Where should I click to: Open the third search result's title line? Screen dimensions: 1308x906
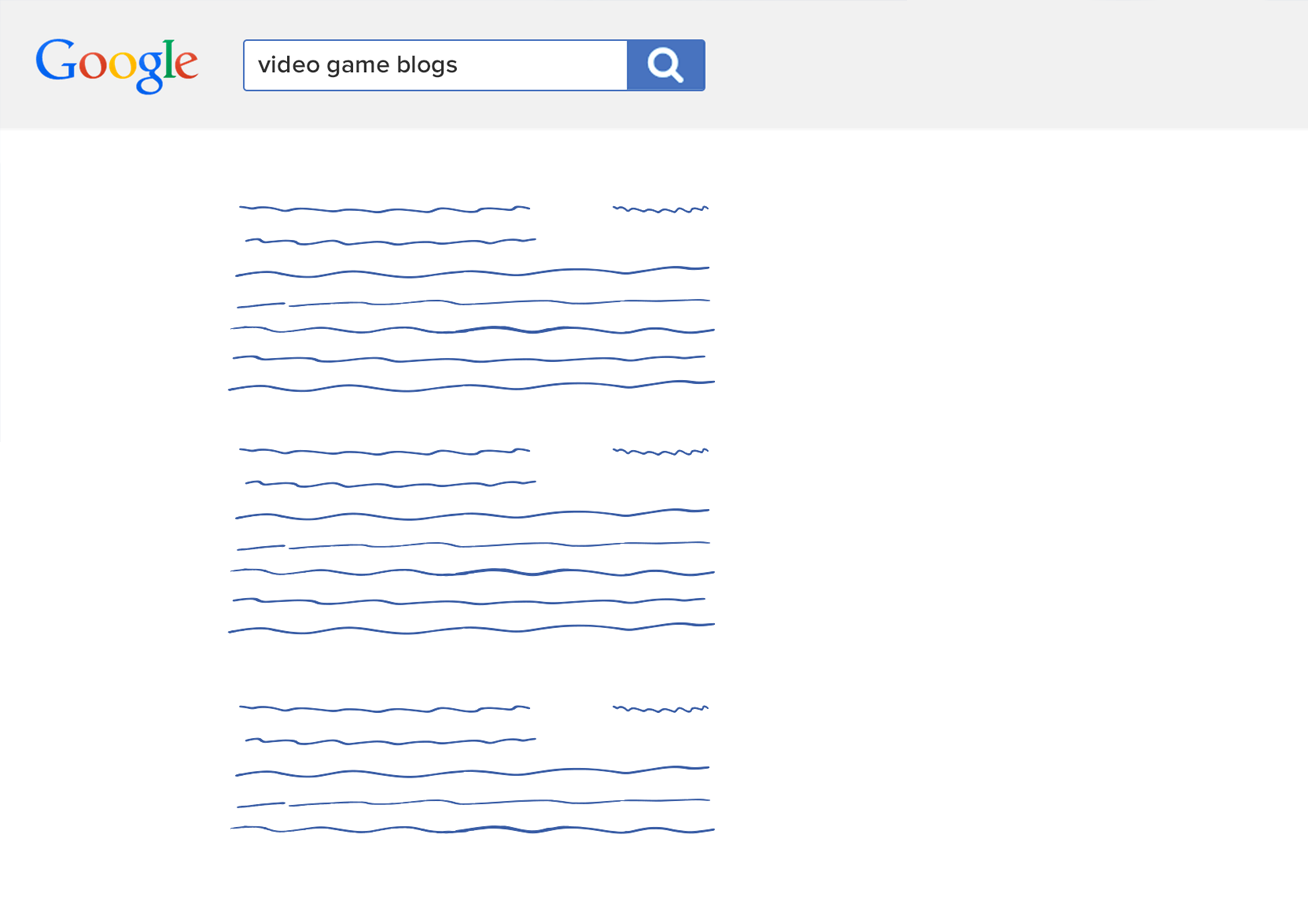coord(384,708)
